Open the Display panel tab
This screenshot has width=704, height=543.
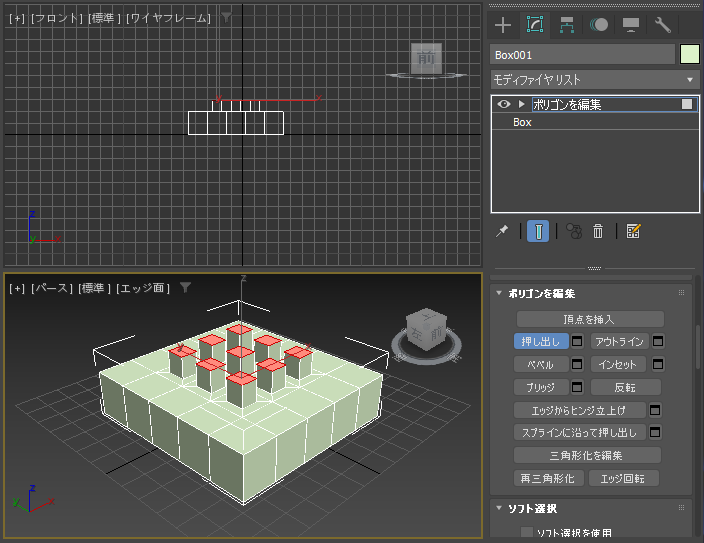(x=630, y=25)
